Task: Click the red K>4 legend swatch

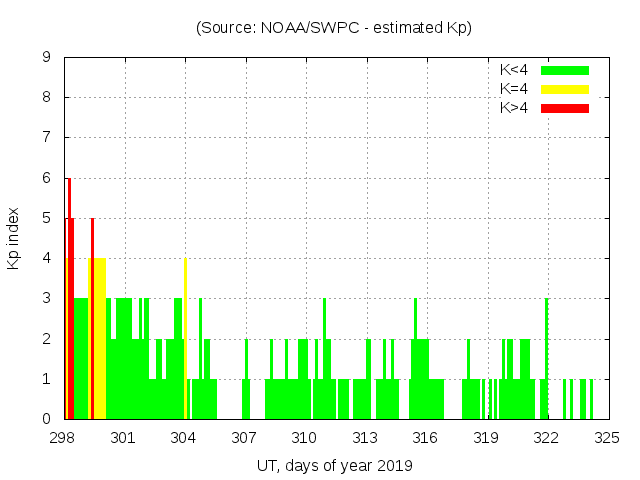Action: 565,108
